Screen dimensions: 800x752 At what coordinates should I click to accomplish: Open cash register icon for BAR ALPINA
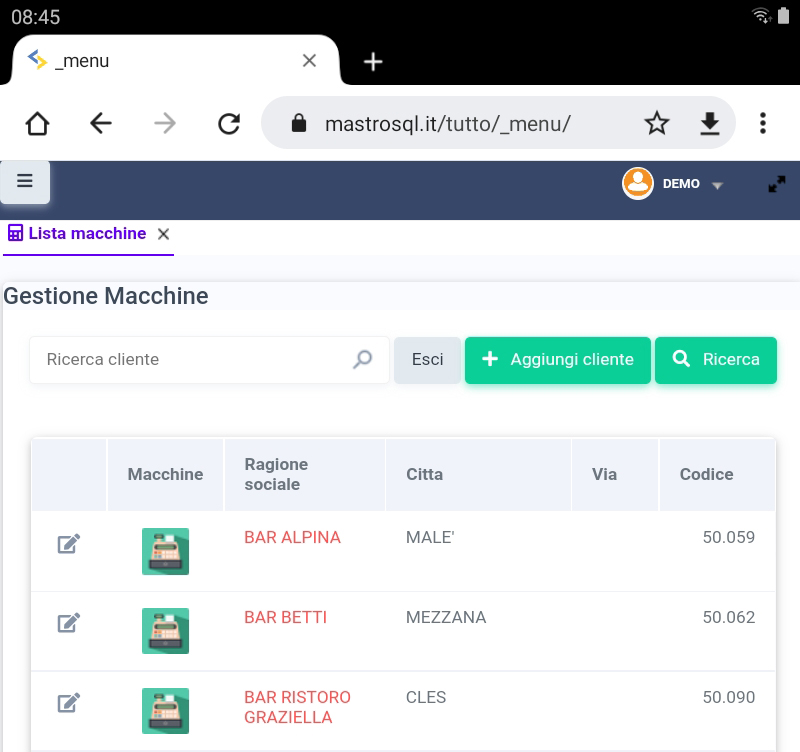pos(165,551)
